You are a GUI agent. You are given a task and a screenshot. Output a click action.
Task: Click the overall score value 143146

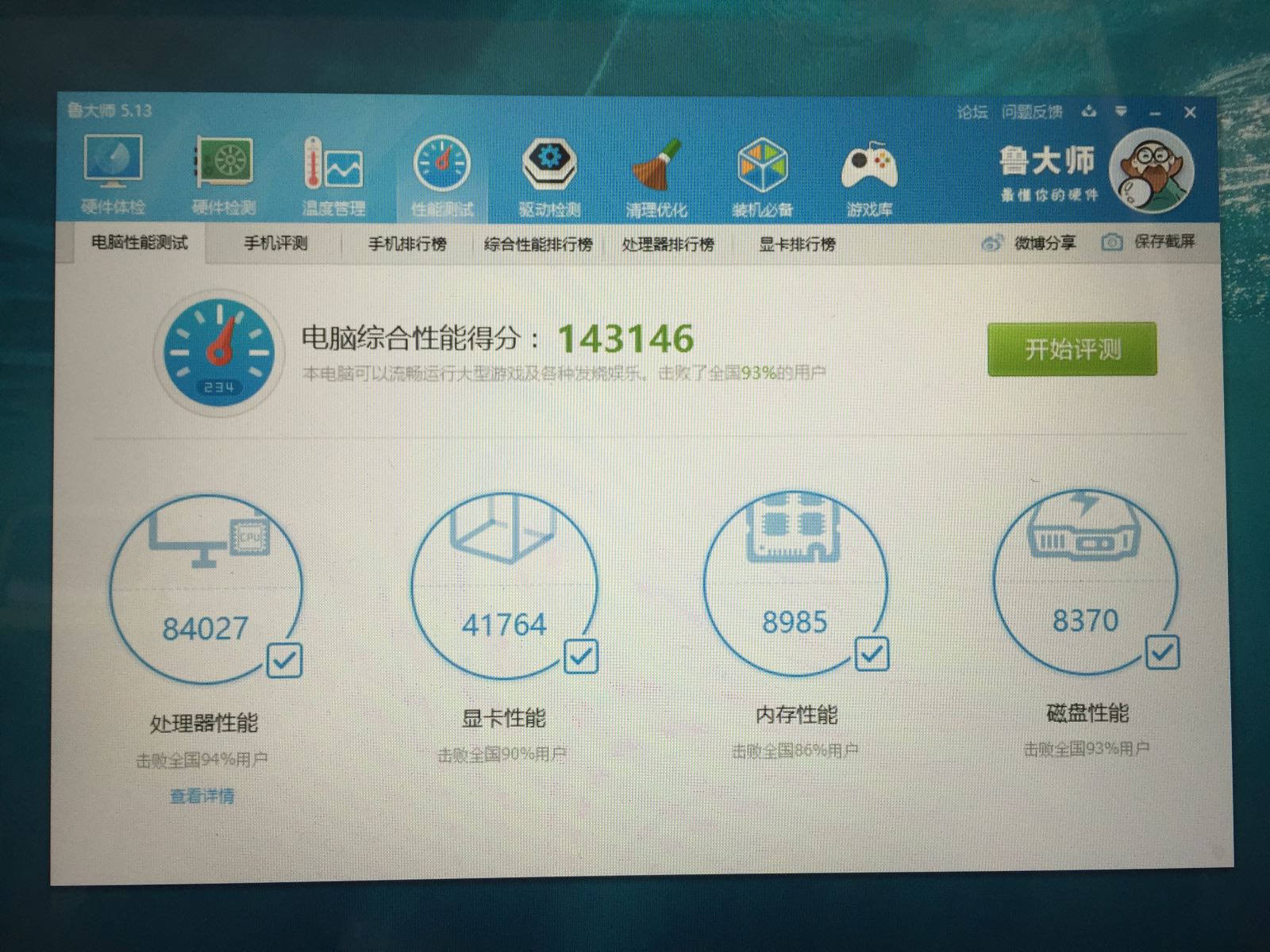tap(625, 339)
